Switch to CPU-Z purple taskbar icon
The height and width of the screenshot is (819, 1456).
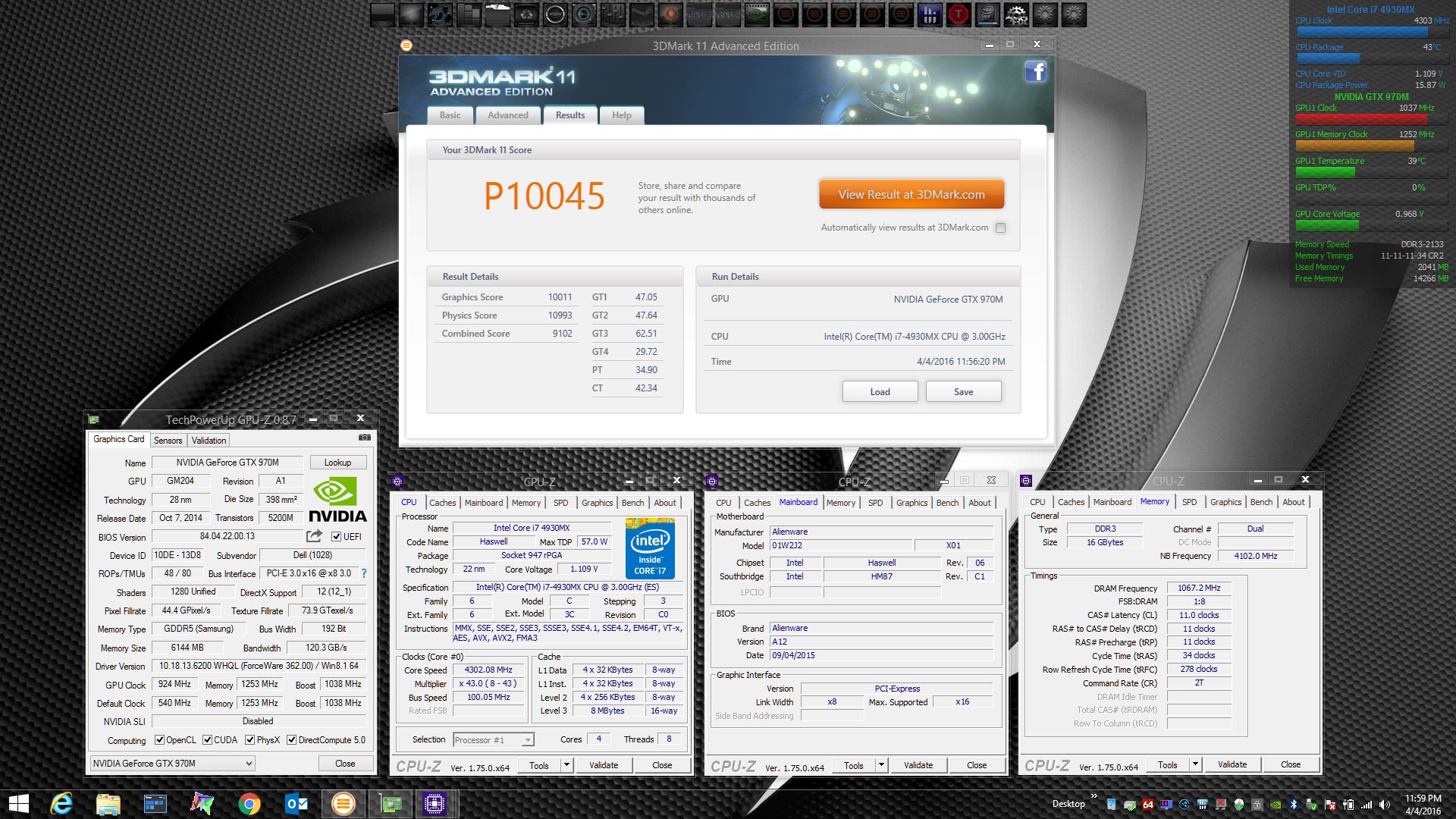[435, 804]
